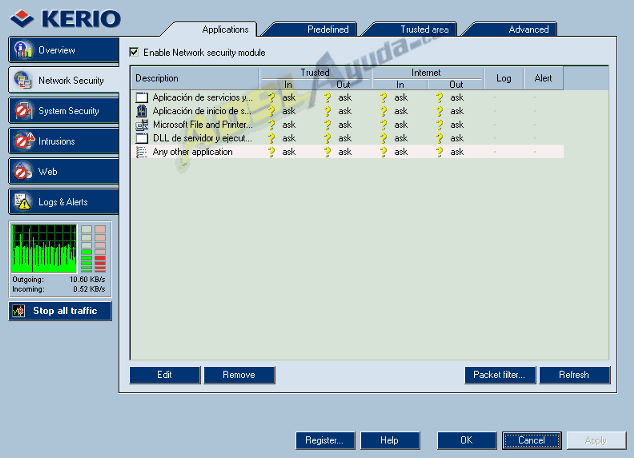The image size is (634, 458).
Task: Click Any other application row icon
Action: (x=142, y=152)
